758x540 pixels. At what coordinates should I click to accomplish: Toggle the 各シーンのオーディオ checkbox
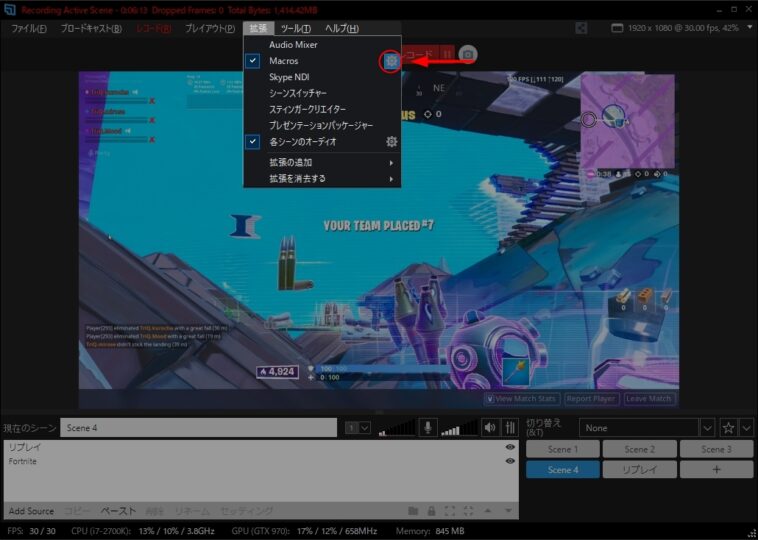coord(253,142)
